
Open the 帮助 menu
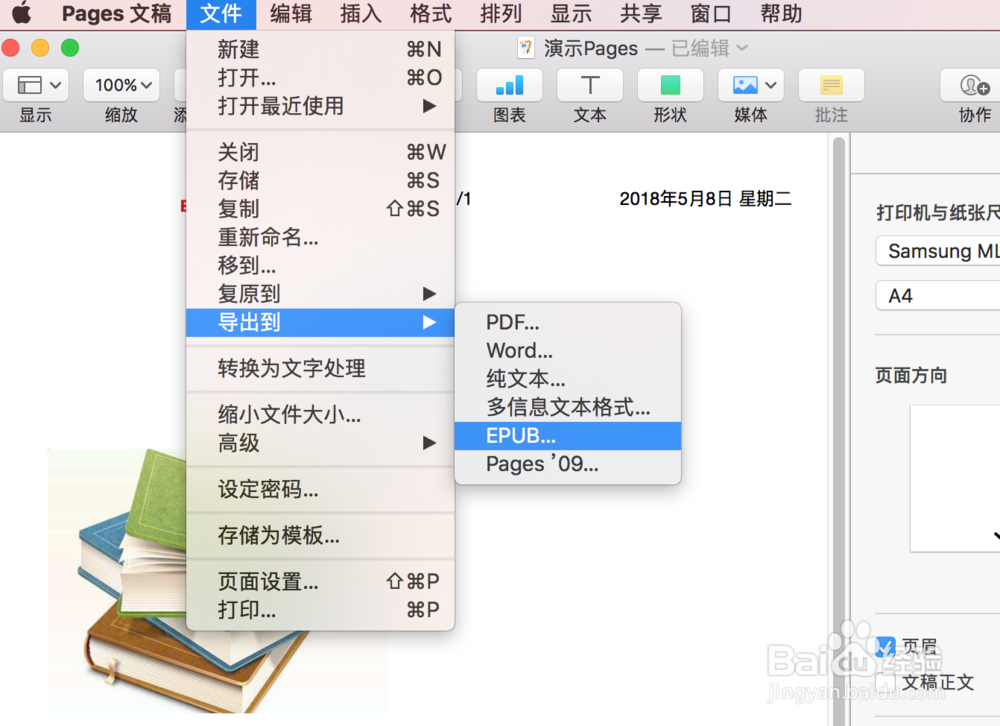click(780, 14)
